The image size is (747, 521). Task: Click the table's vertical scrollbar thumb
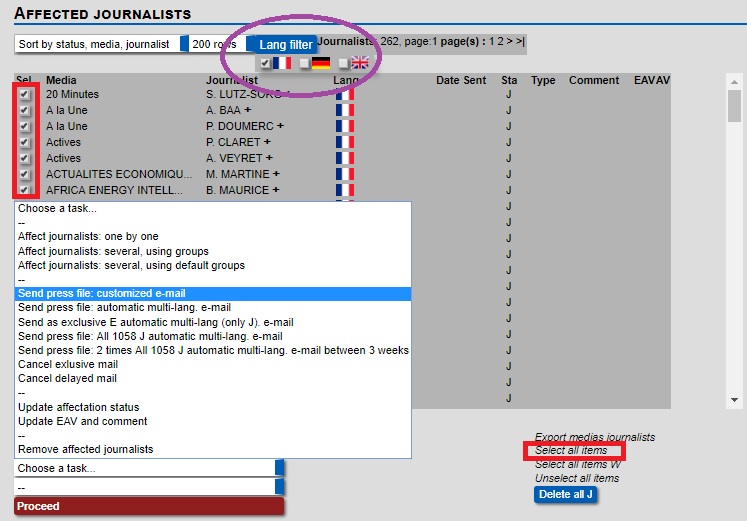pyautogui.click(x=734, y=105)
